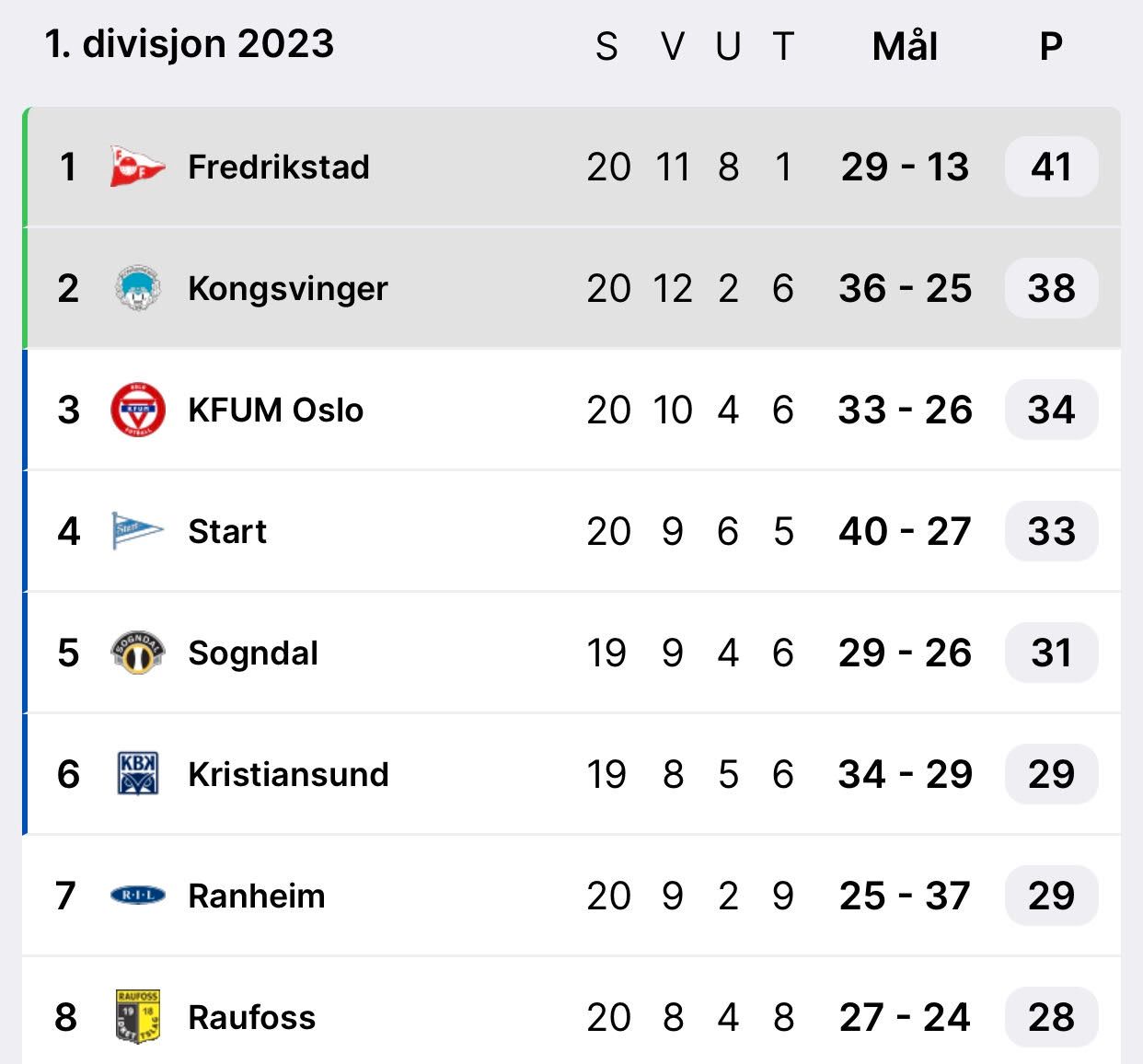Tap the Kongsvinger team logo

pos(137,288)
